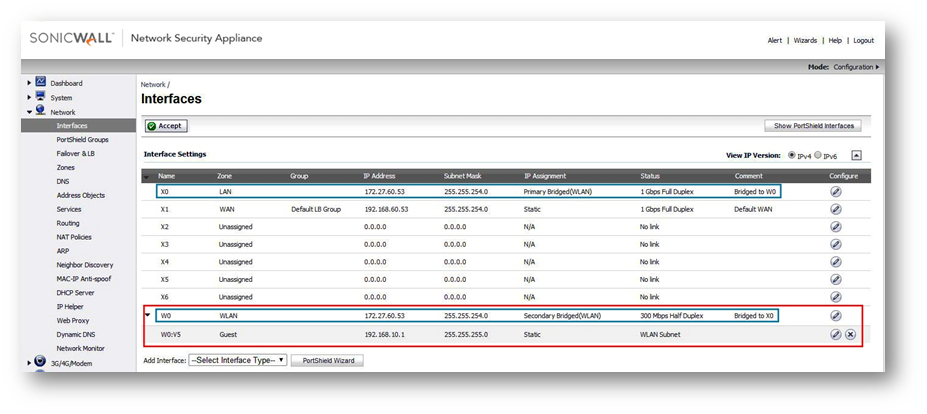
Task: Click the Default LB Group cell
Action: coord(316,209)
